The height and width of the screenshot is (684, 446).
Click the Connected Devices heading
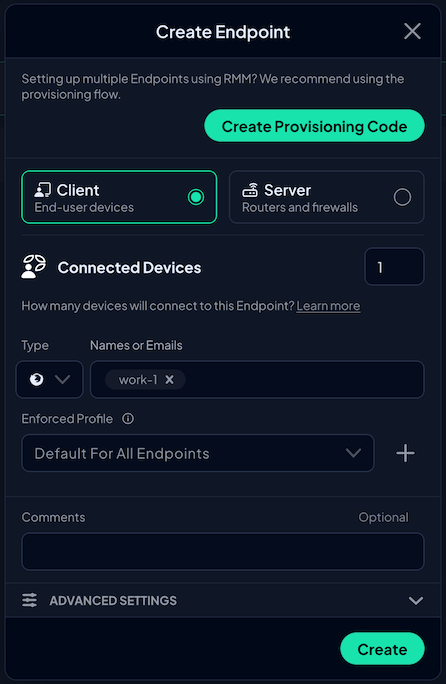(129, 267)
